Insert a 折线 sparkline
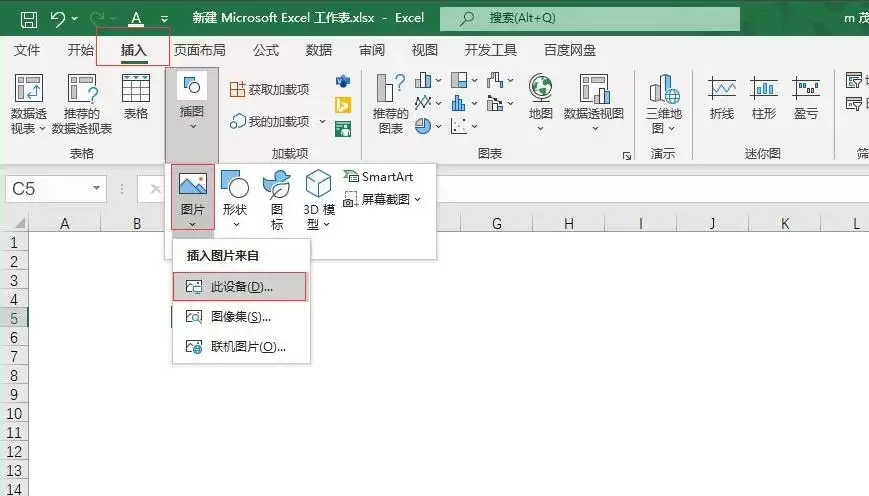Image resolution: width=869 pixels, height=496 pixels. pos(722,98)
